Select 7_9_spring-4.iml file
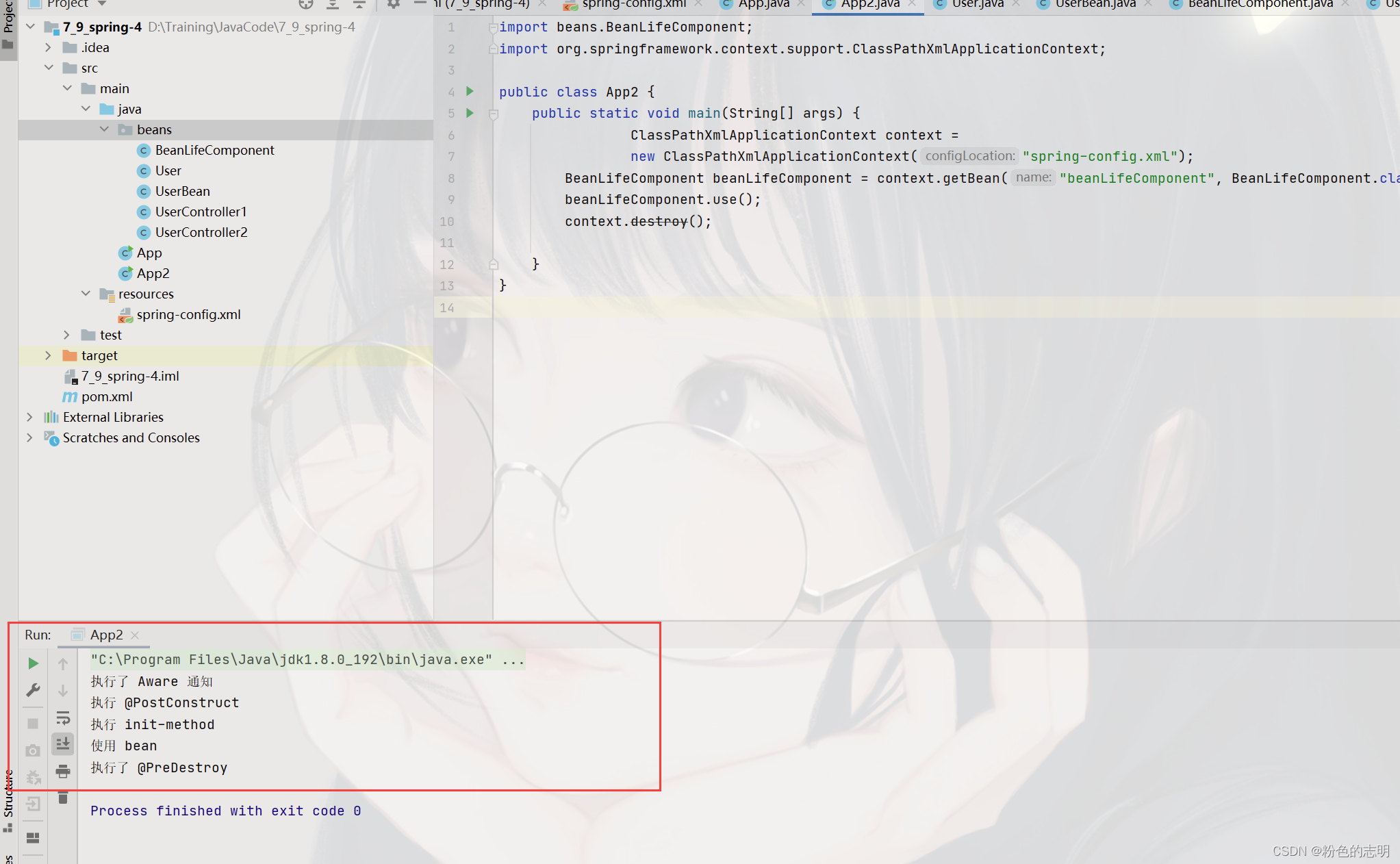This screenshot has width=1400, height=864. click(129, 376)
